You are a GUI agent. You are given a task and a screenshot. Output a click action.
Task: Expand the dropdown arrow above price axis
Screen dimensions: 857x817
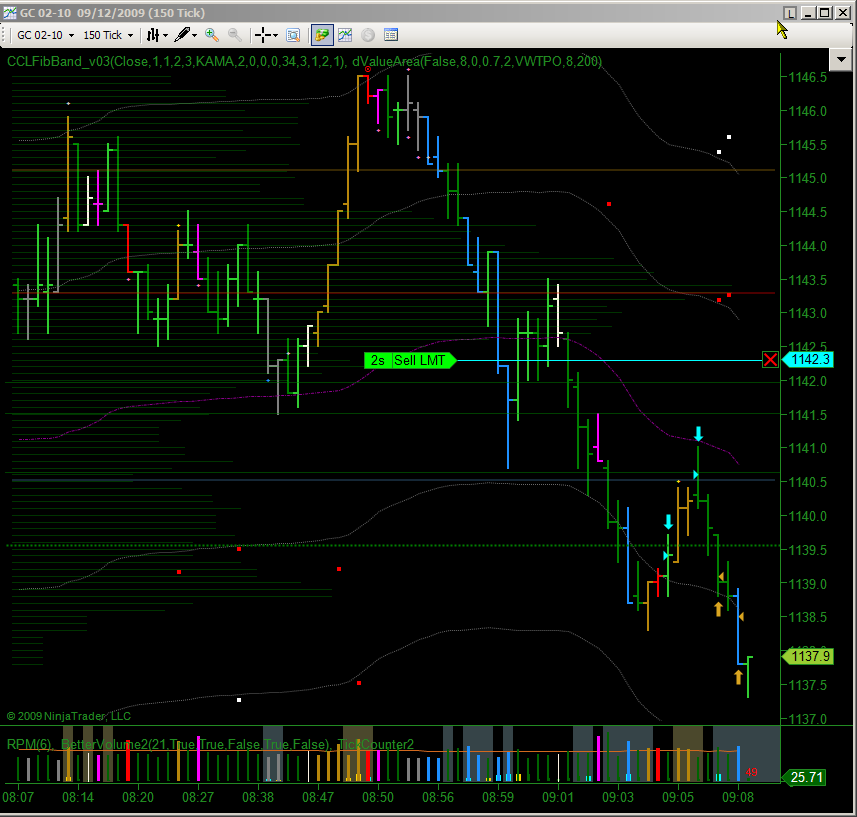click(x=841, y=60)
